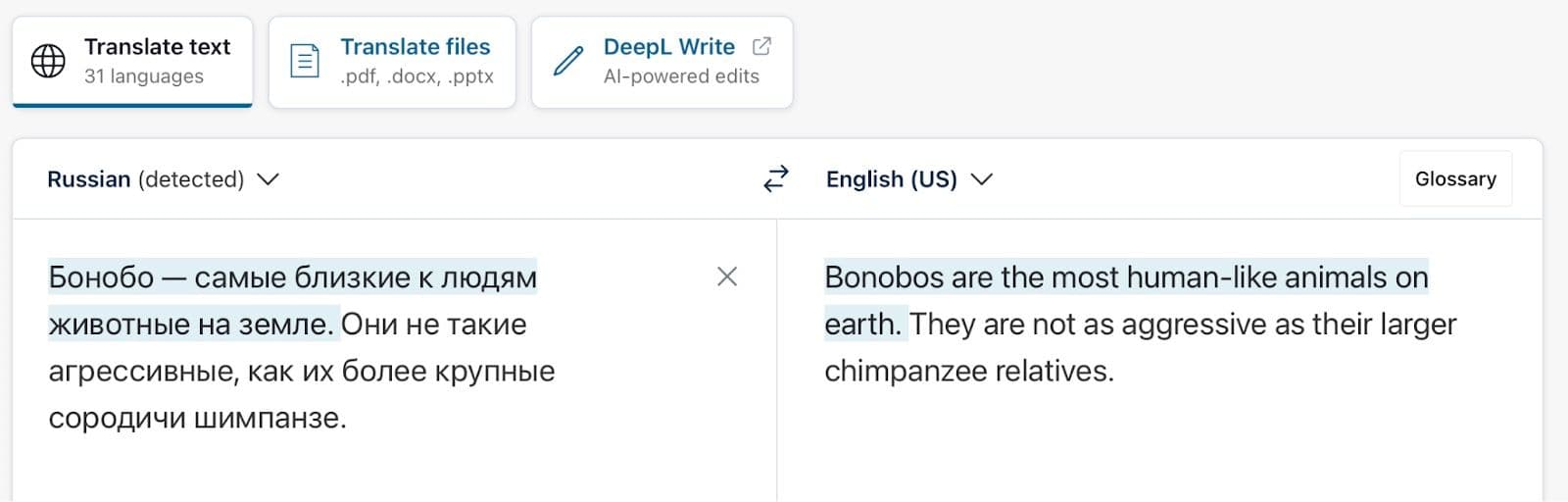This screenshot has width=1568, height=502.
Task: Click the pencil icon for DeepL Write
Action: pyautogui.click(x=568, y=61)
